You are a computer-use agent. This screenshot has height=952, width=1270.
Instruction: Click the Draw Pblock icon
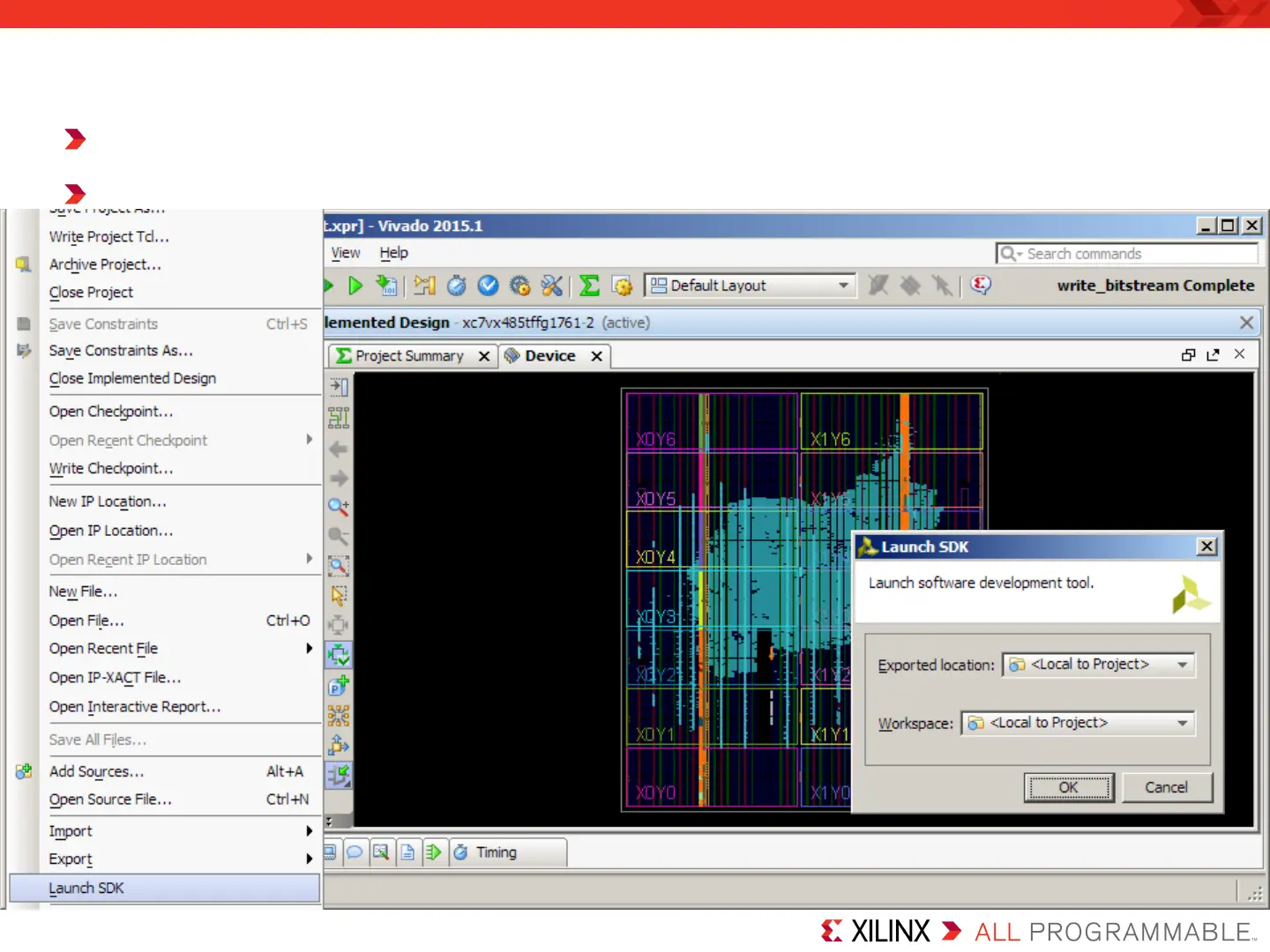[x=338, y=685]
